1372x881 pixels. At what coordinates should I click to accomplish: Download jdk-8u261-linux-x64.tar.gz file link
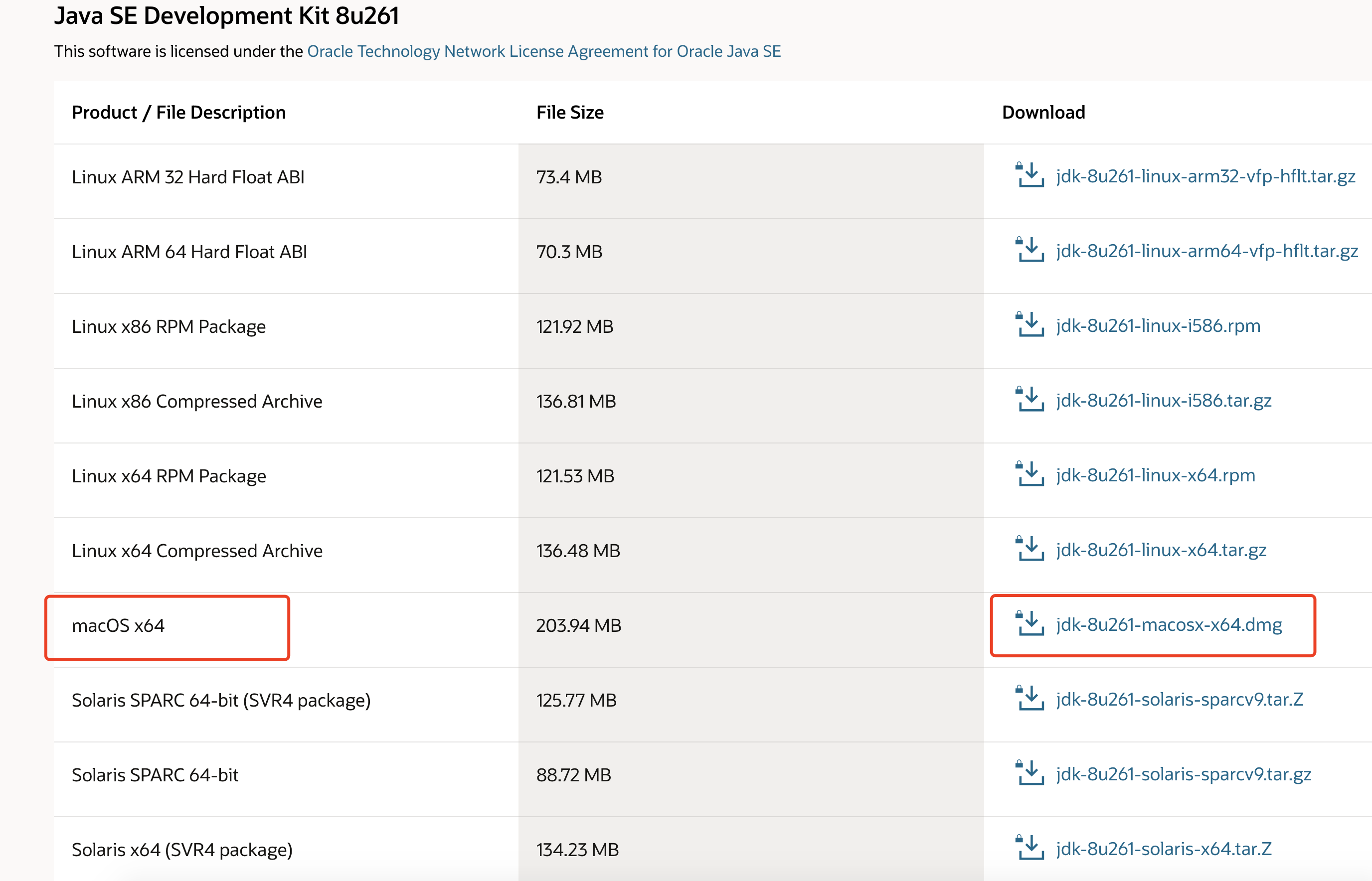[x=1161, y=550]
